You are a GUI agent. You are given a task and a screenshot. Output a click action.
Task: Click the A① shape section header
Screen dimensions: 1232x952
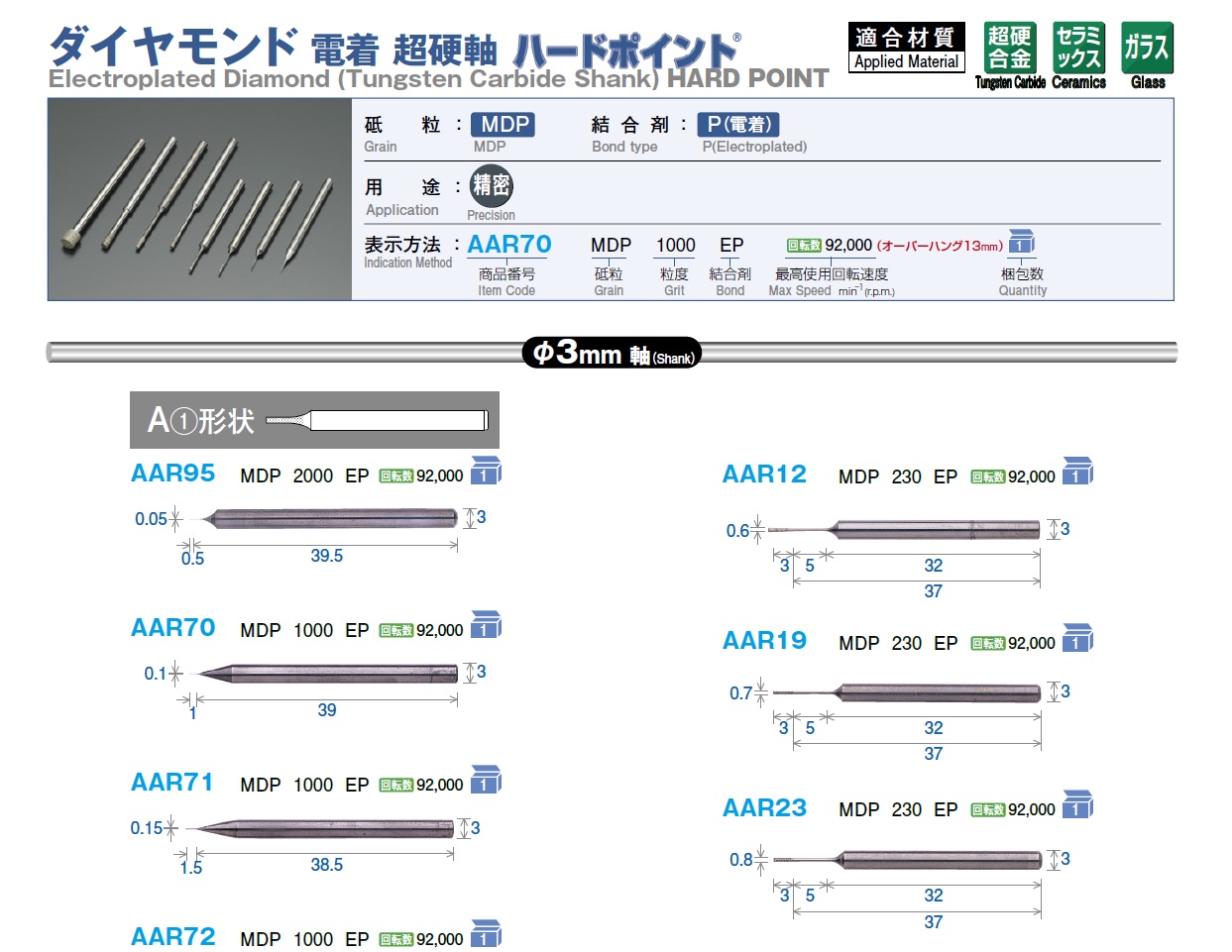pyautogui.click(x=314, y=420)
